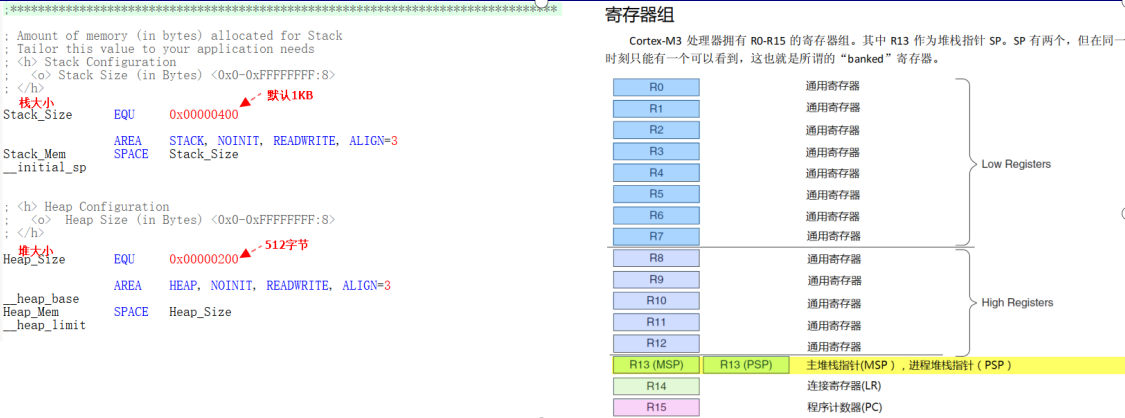
Task: Click the 通用寄存器 label beside R0
Action: pyautogui.click(x=832, y=86)
